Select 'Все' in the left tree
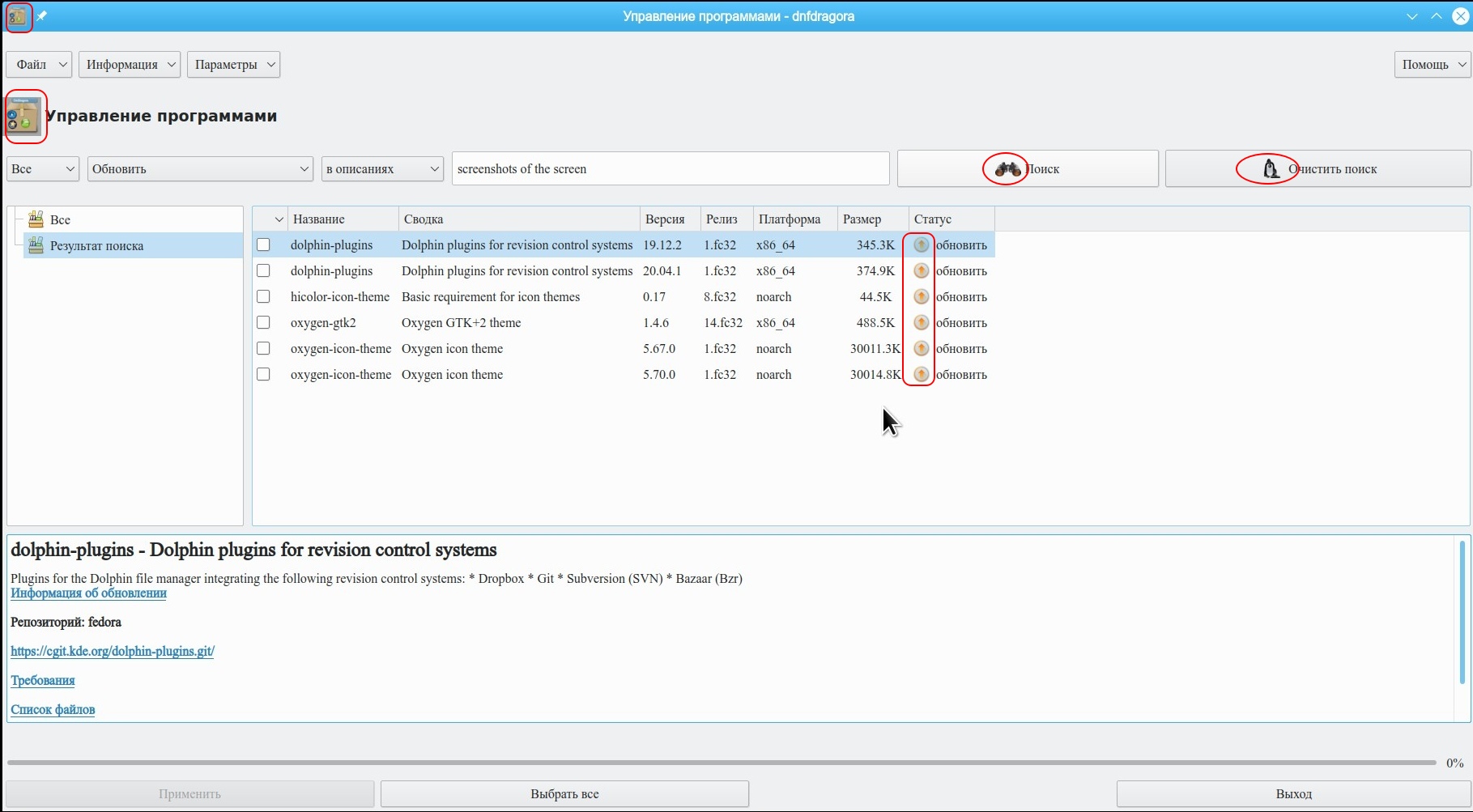 [60, 219]
